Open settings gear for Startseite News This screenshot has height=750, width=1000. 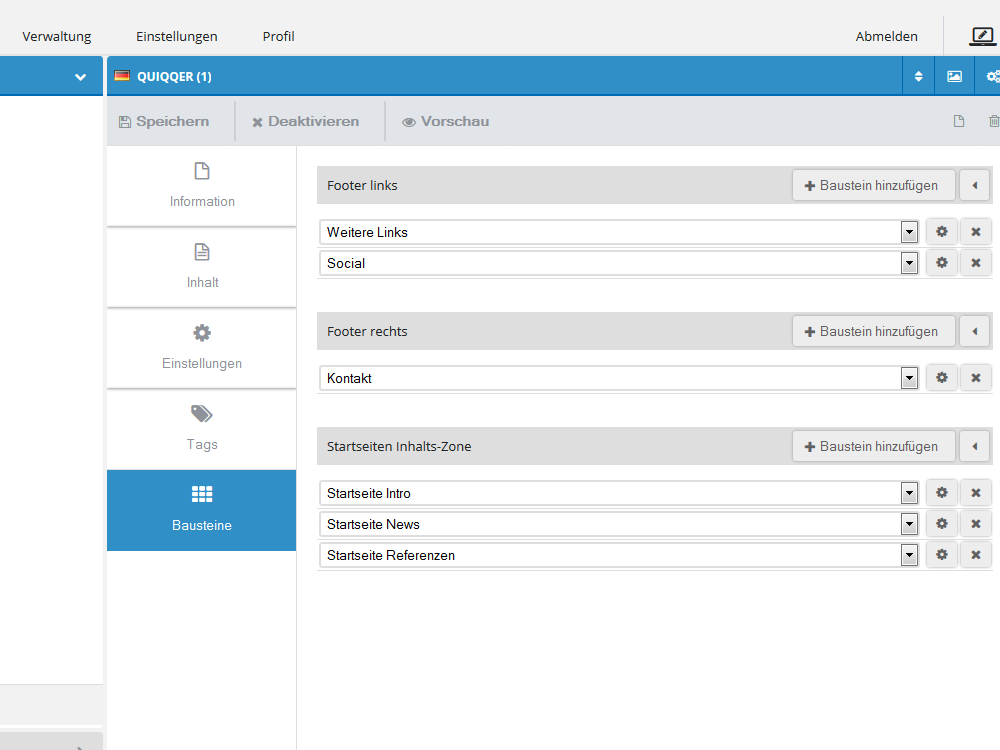[x=941, y=524]
